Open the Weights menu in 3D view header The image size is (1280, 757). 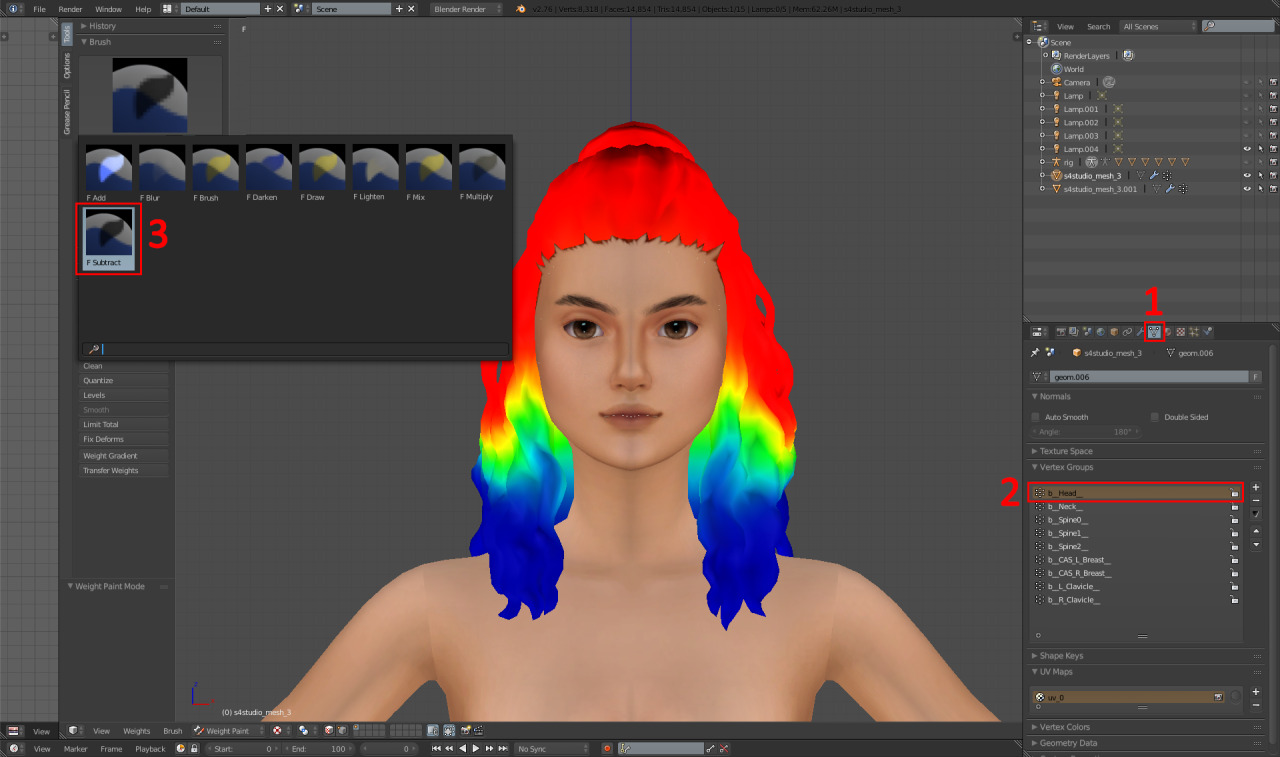[136, 731]
